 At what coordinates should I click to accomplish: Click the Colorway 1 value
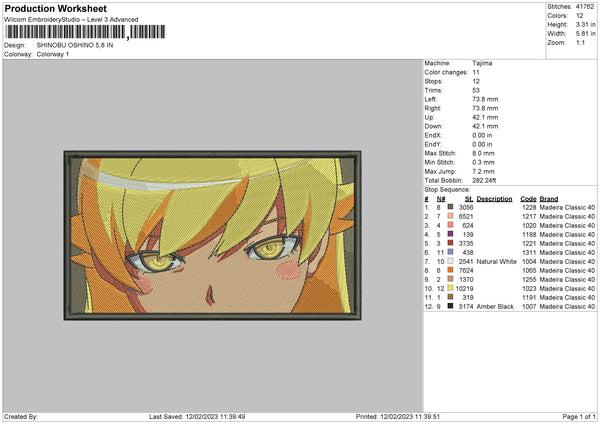[53, 54]
